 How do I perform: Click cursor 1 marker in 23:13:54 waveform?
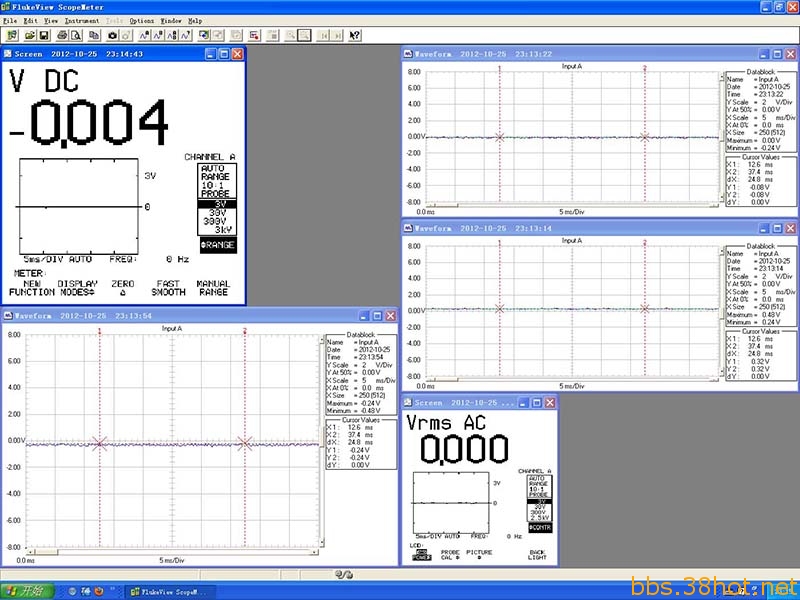point(99,443)
